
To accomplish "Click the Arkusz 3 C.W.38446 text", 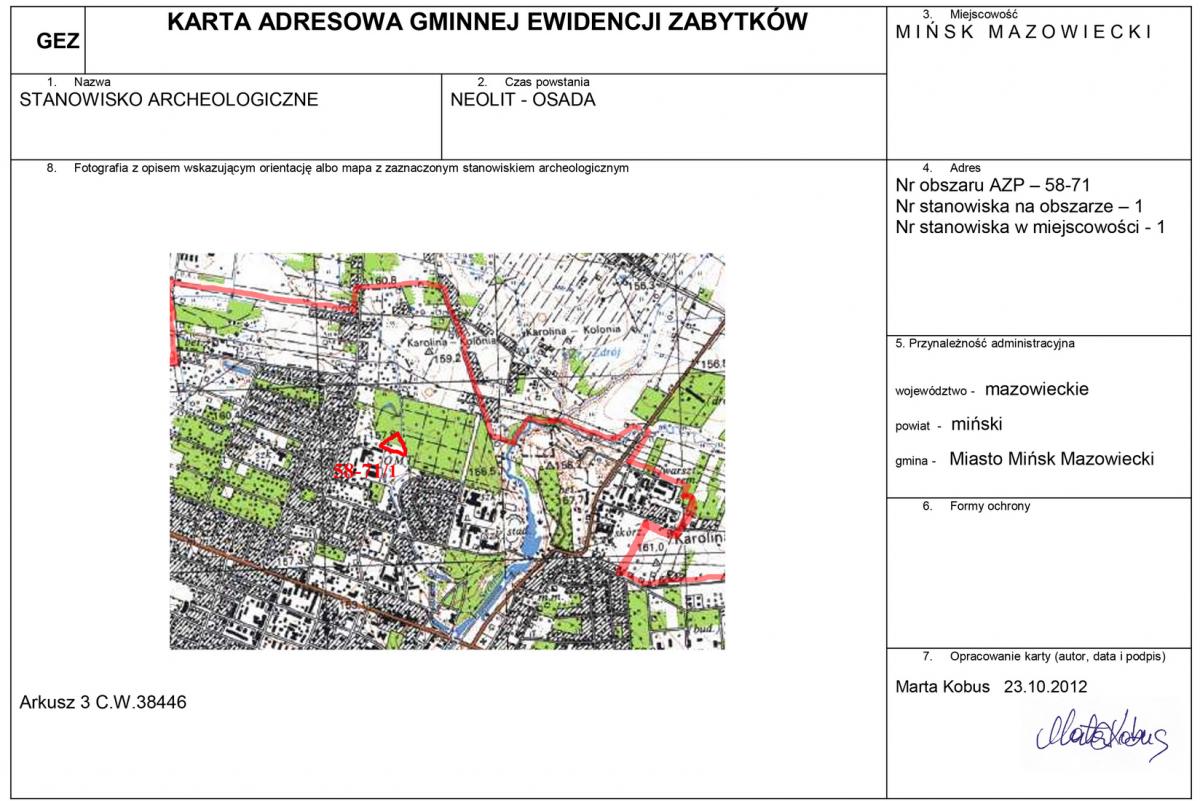I will 103,702.
